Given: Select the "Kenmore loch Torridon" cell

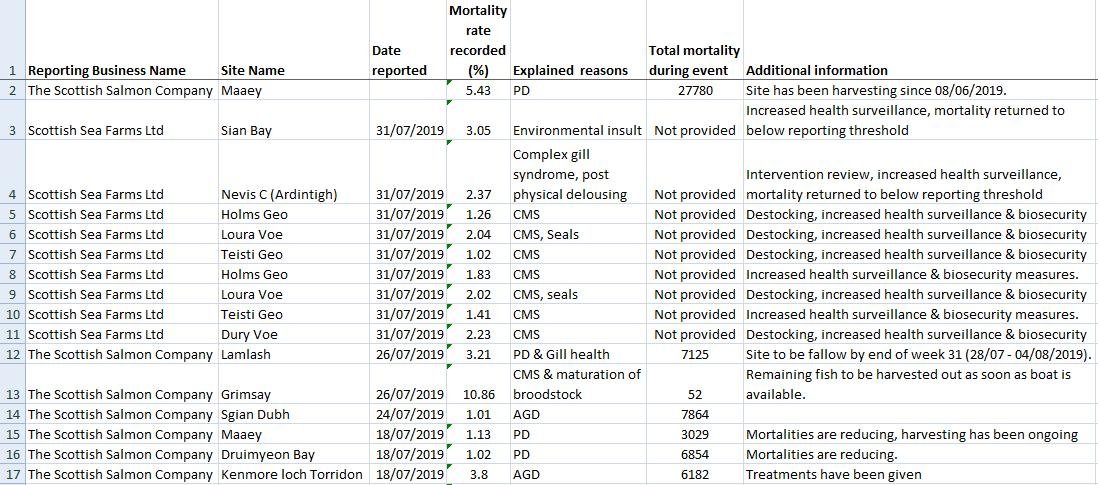Looking at the screenshot, I should click(x=291, y=474).
